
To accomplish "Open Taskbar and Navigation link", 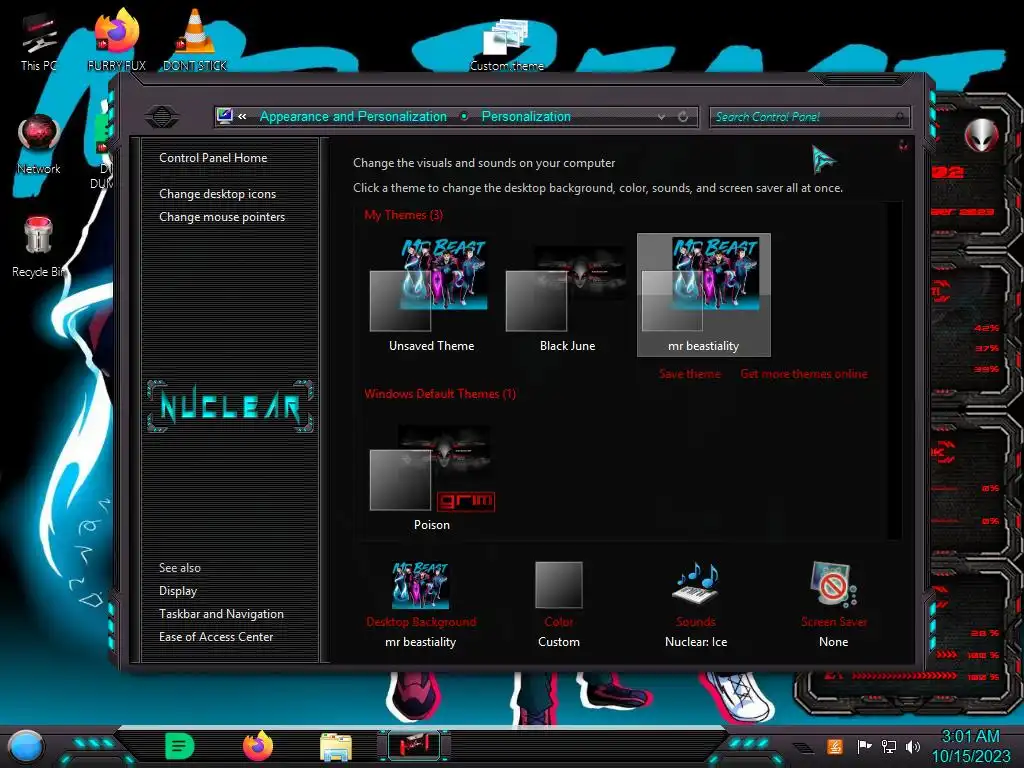I will (x=221, y=614).
